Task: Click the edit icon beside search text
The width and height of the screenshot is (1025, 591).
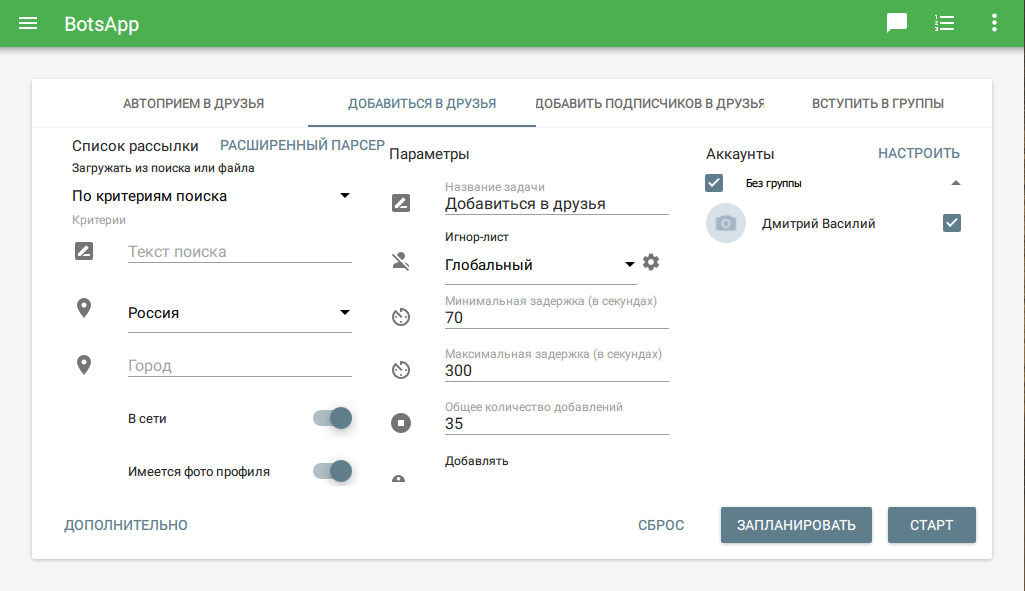Action: 84,251
